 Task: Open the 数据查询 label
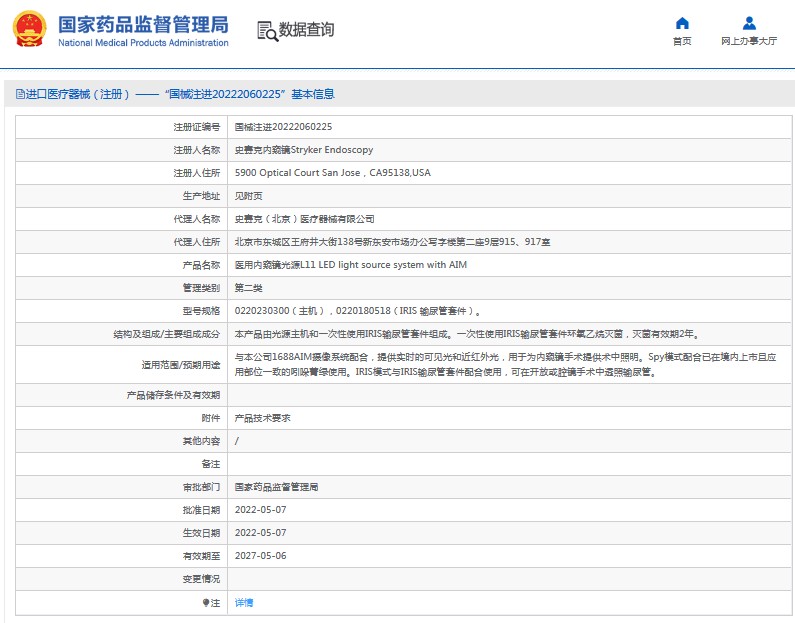(x=306, y=29)
